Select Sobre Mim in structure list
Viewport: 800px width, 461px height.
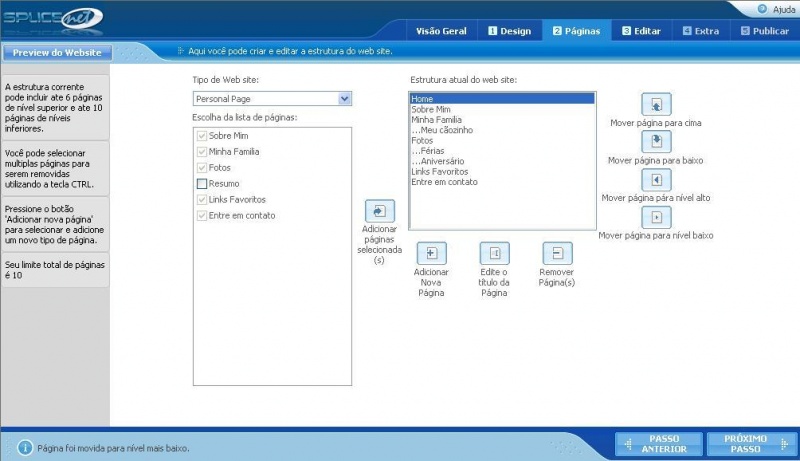[503, 109]
